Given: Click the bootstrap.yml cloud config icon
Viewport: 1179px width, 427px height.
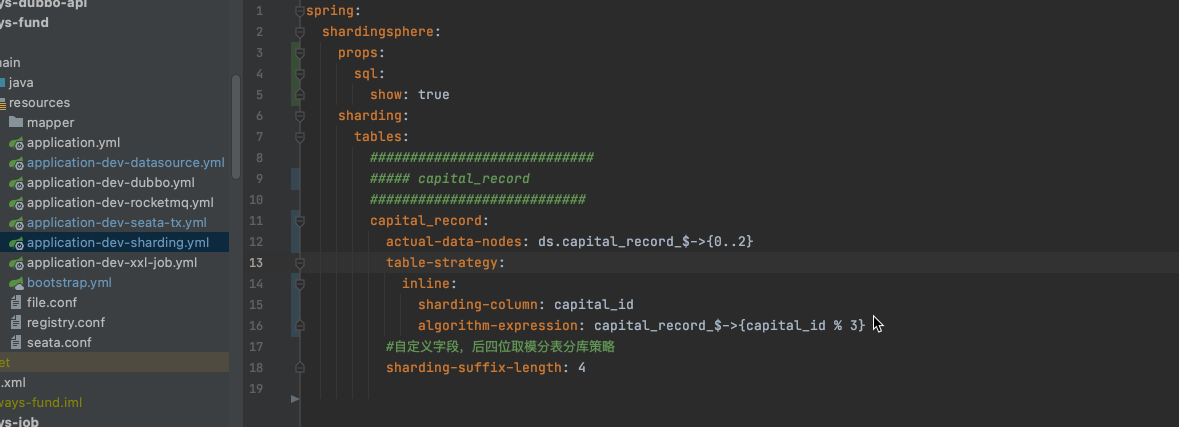Looking at the screenshot, I should 16,283.
